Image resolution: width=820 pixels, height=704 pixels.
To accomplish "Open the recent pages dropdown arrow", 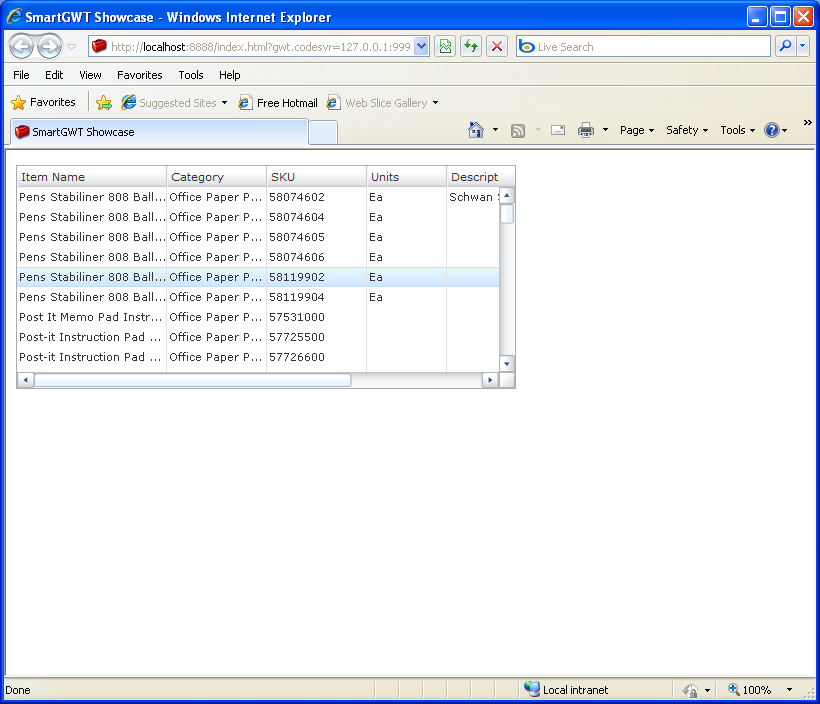I will (x=72, y=47).
